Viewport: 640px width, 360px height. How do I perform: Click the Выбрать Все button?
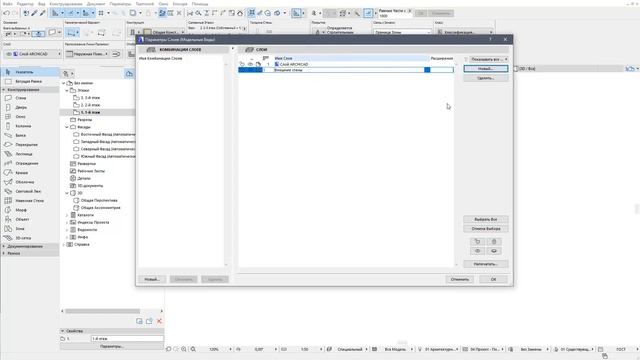click(x=486, y=220)
